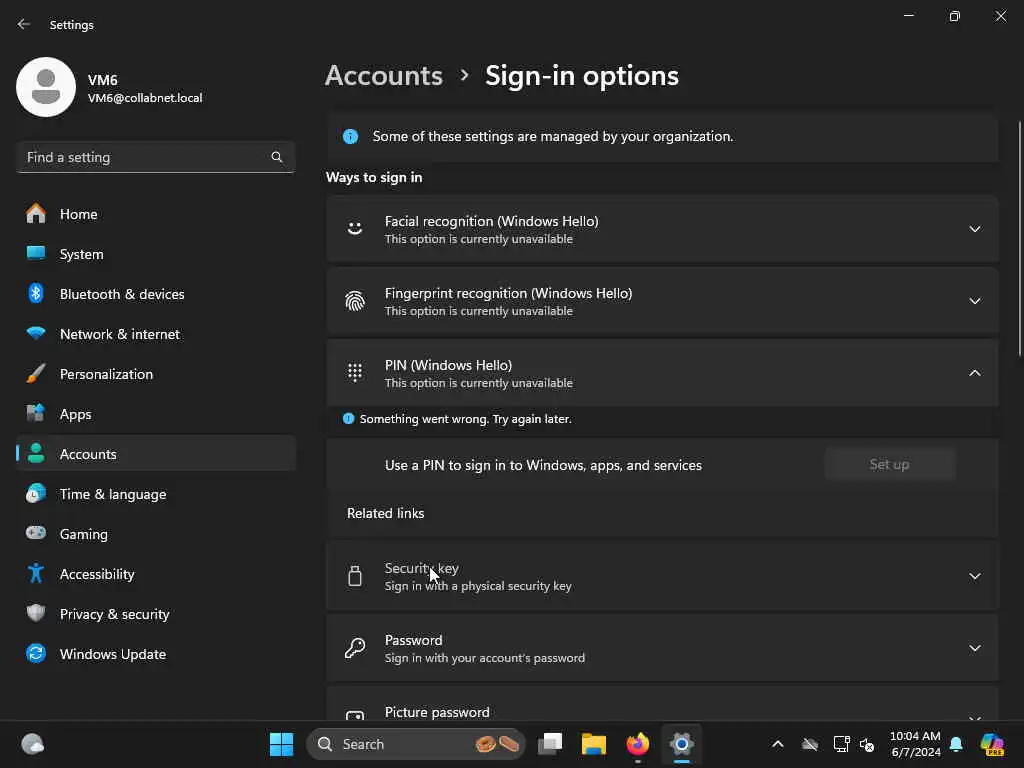The image size is (1024, 768).
Task: Click 'Something went wrong. Try again later.' message
Action: click(x=466, y=419)
